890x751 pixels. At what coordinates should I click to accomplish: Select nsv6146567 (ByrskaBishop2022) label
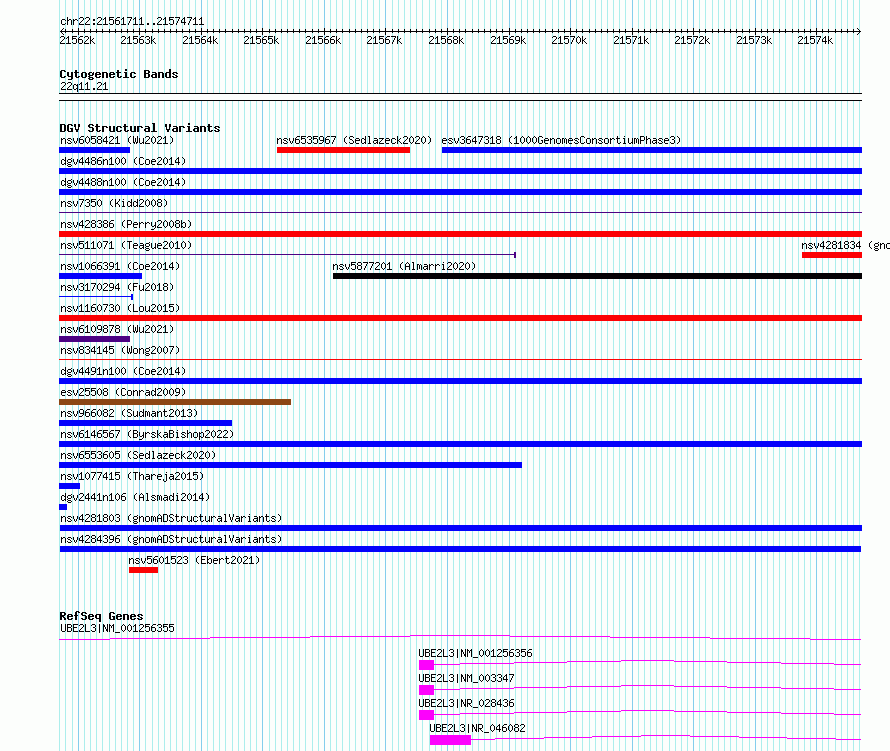[x=147, y=434]
